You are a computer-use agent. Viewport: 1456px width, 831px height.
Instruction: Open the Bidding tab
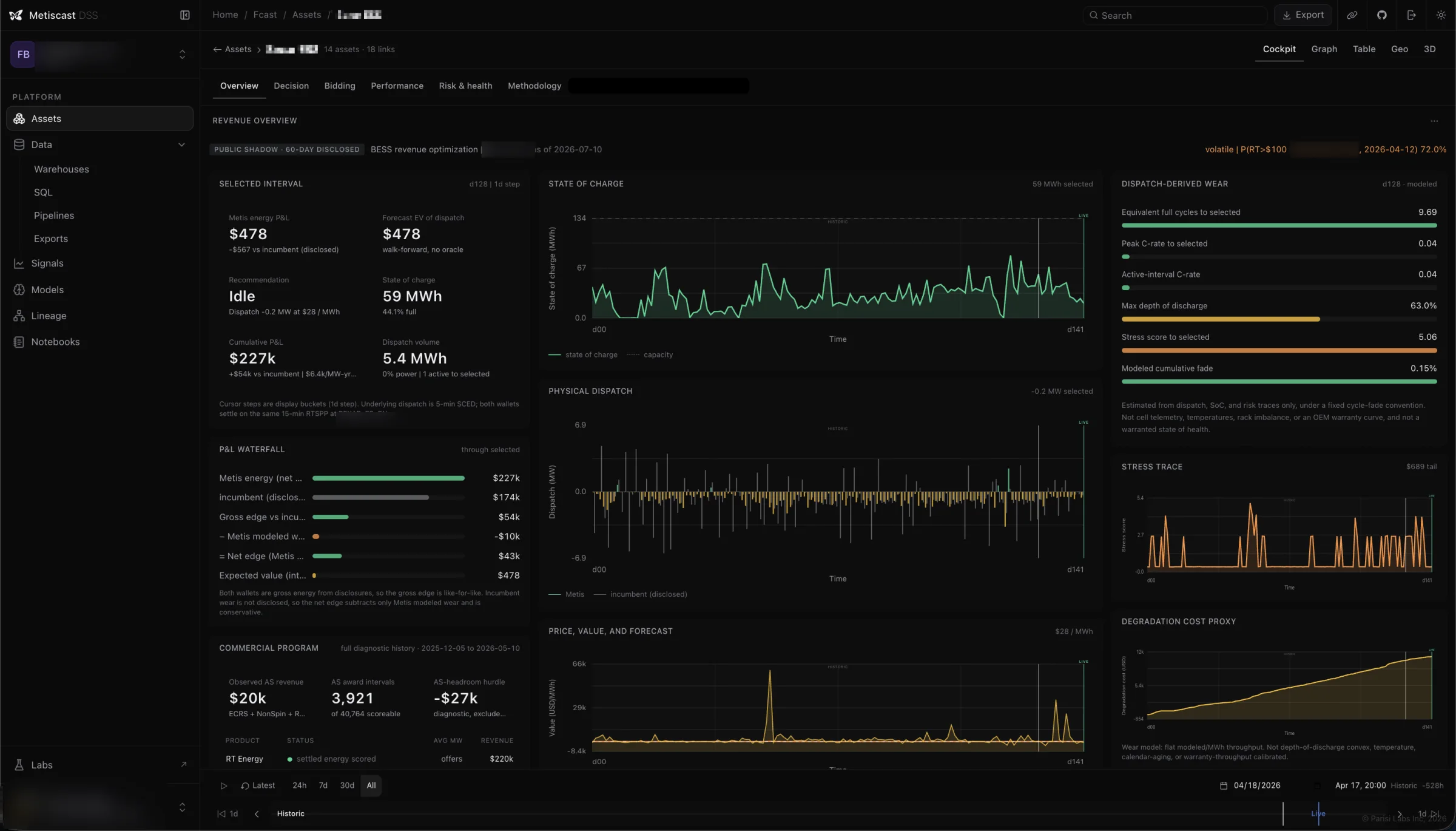[340, 86]
